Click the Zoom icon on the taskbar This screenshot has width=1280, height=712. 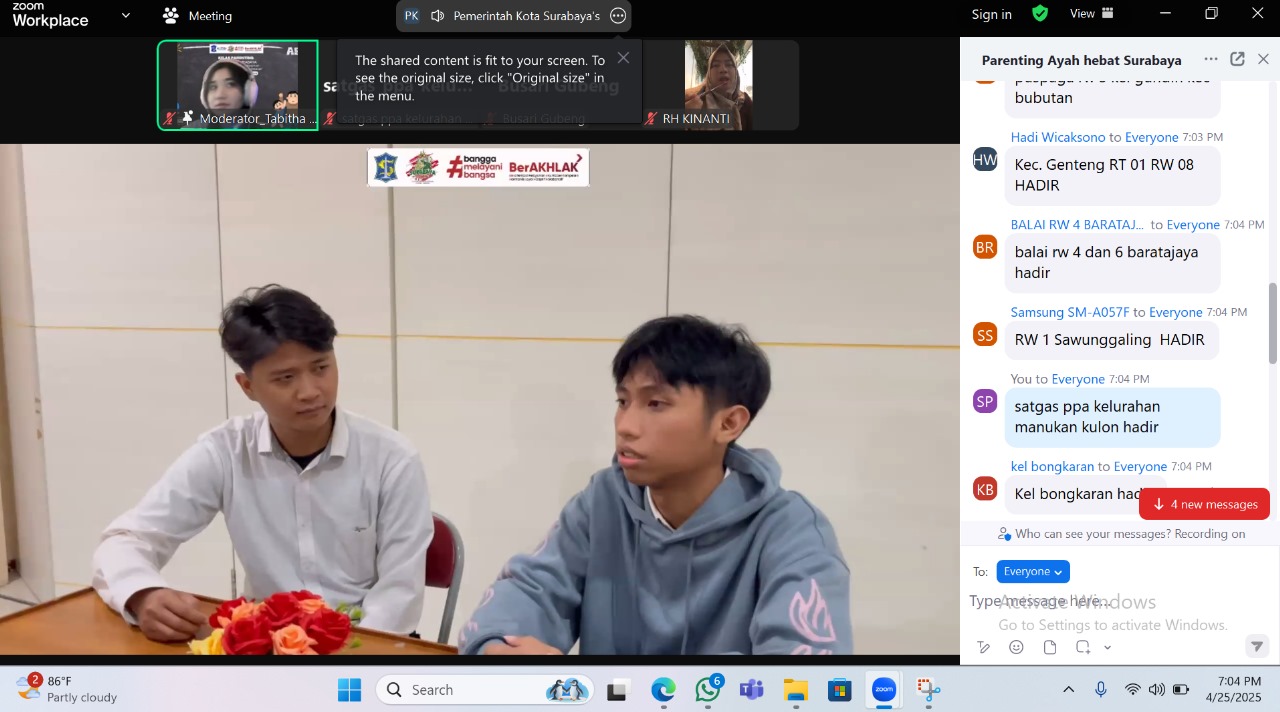(x=884, y=690)
